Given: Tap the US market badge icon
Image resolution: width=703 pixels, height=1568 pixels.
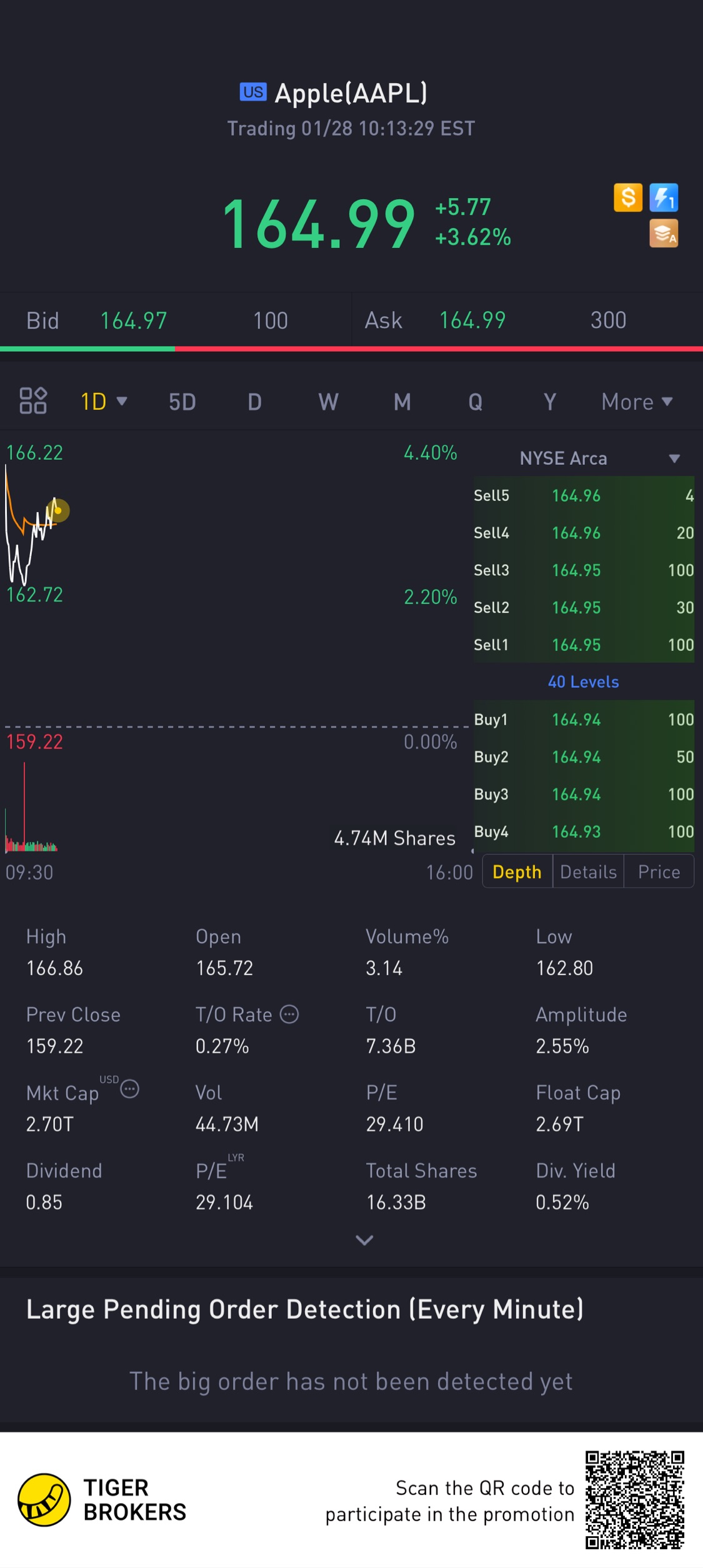Looking at the screenshot, I should pos(253,92).
